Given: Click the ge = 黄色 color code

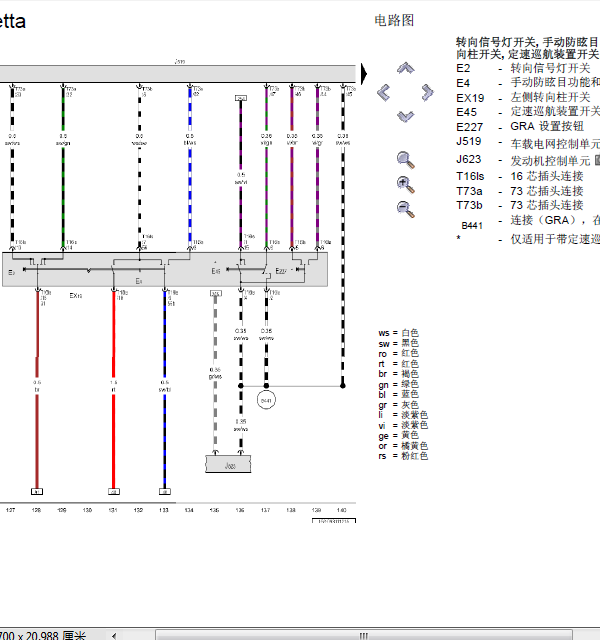Looking at the screenshot, I should tap(399, 436).
